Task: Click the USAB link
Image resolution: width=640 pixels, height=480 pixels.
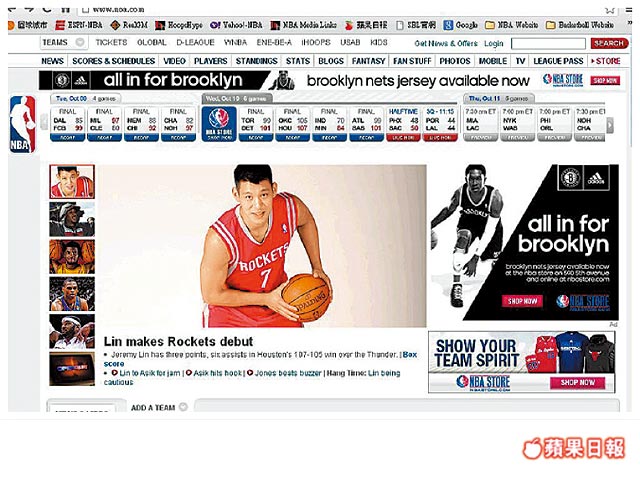Action: 350,42
